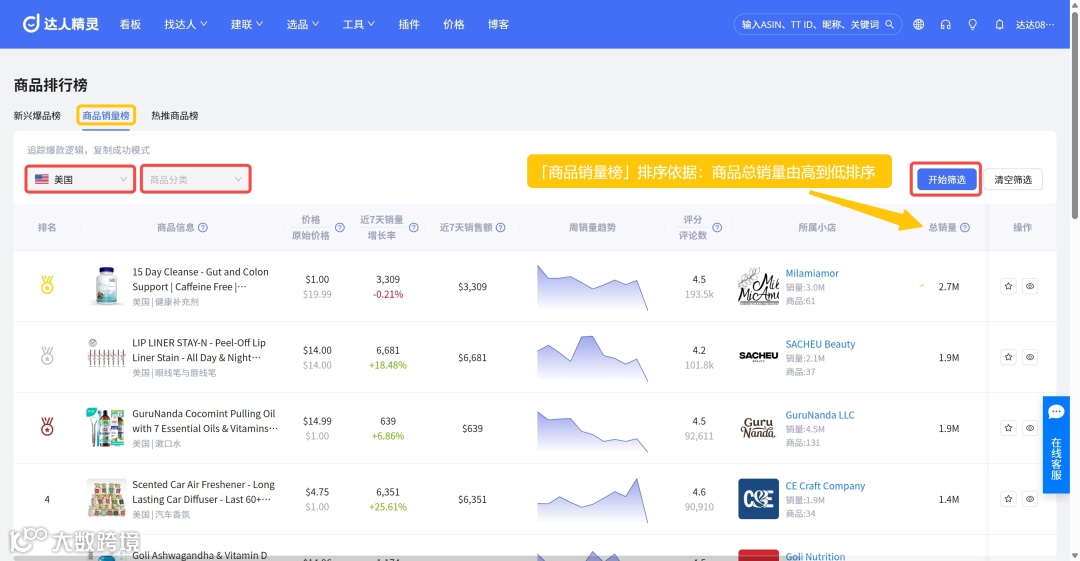The width and height of the screenshot is (1080, 561).
Task: Click the headset support icon
Action: 945,24
